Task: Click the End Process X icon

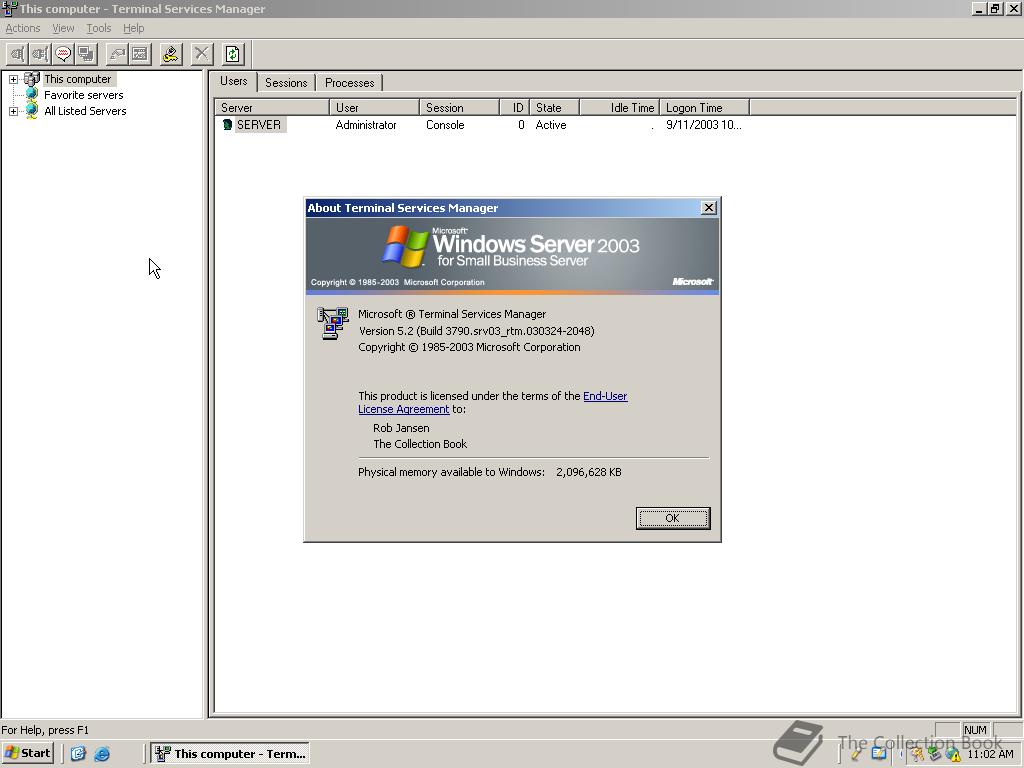Action: coord(202,54)
